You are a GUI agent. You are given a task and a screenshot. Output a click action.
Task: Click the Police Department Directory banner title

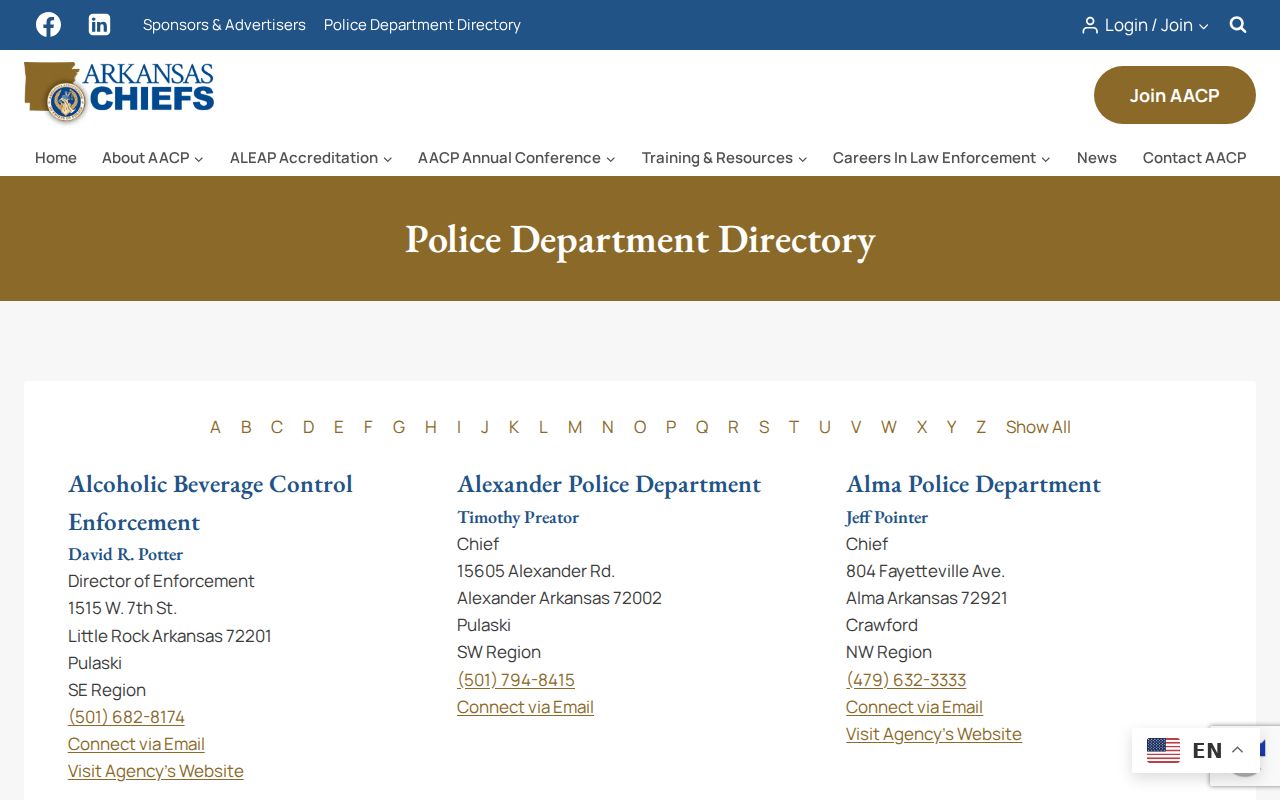(640, 240)
